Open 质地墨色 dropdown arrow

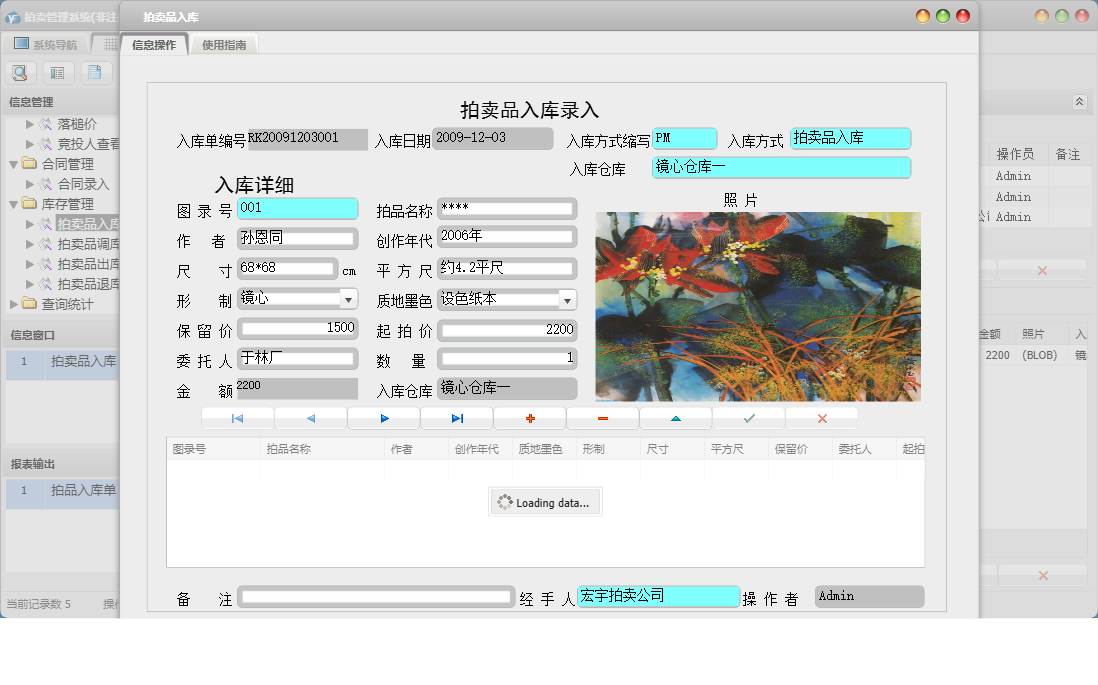click(x=567, y=299)
